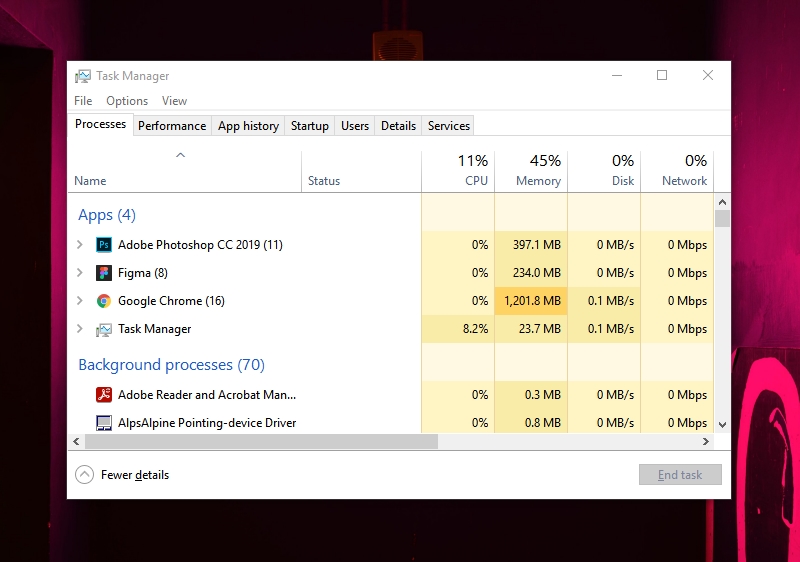
Task: Sort by the CPU column header
Action: point(458,171)
